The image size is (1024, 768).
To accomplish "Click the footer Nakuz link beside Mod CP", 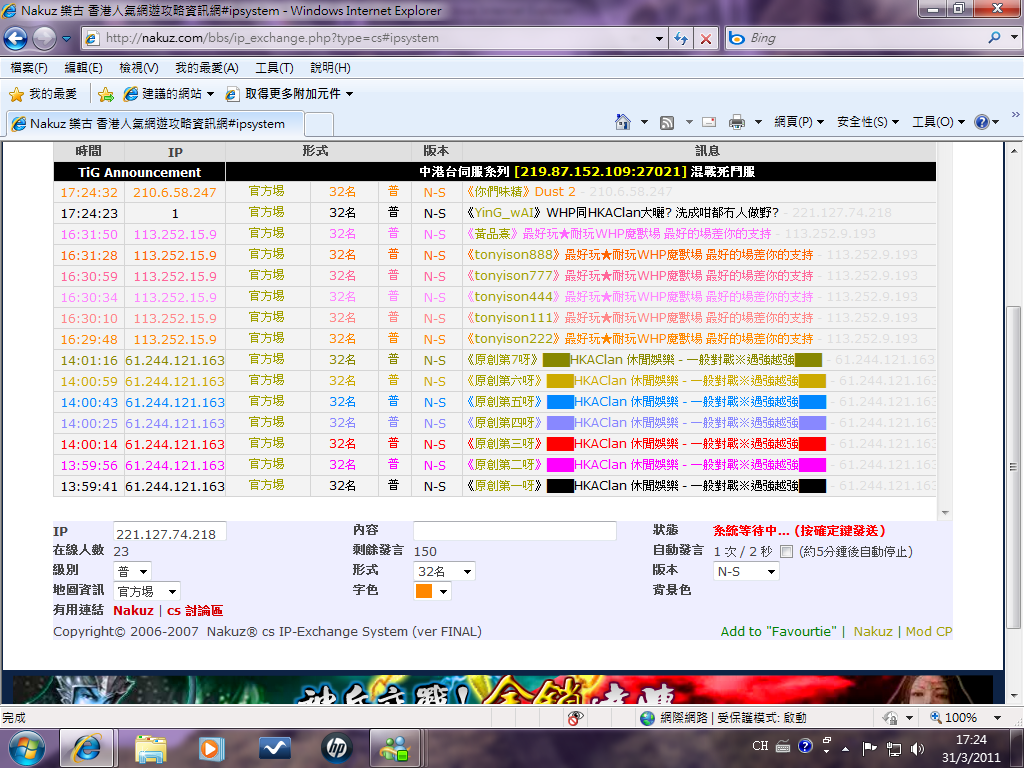I will tap(873, 632).
